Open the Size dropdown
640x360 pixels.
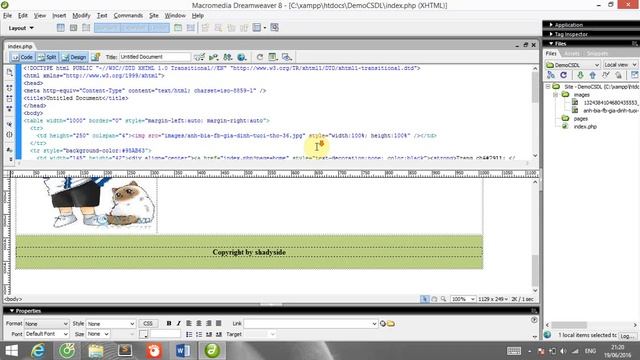click(x=98, y=334)
